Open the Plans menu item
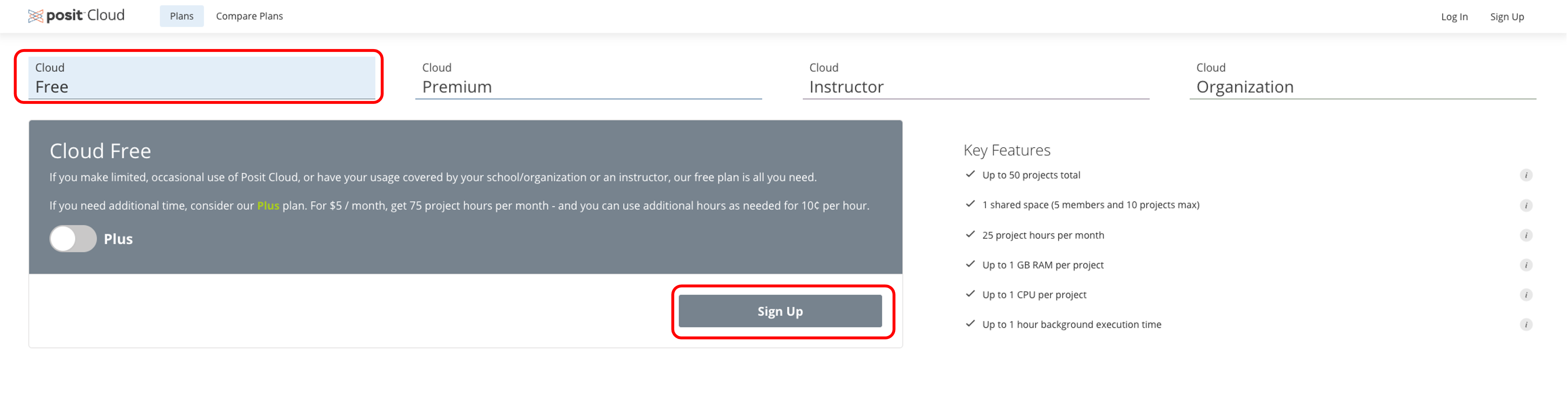The height and width of the screenshot is (393, 1568). [181, 16]
